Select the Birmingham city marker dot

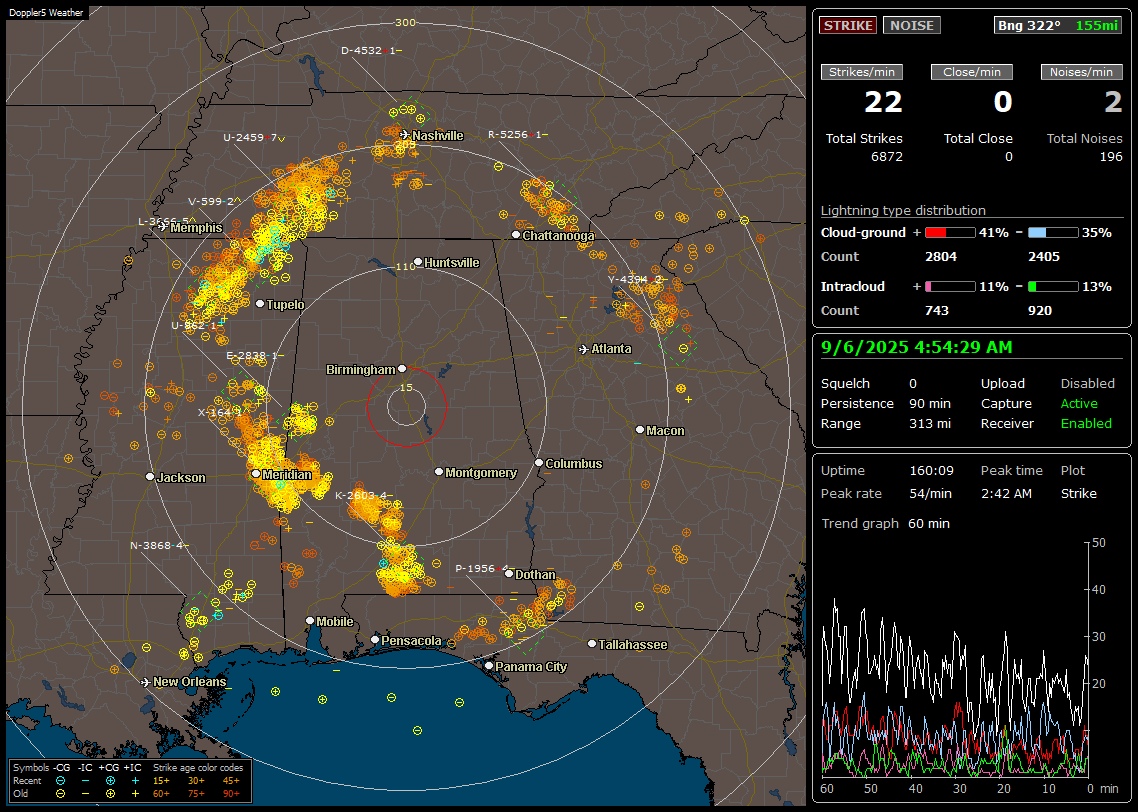pos(402,369)
